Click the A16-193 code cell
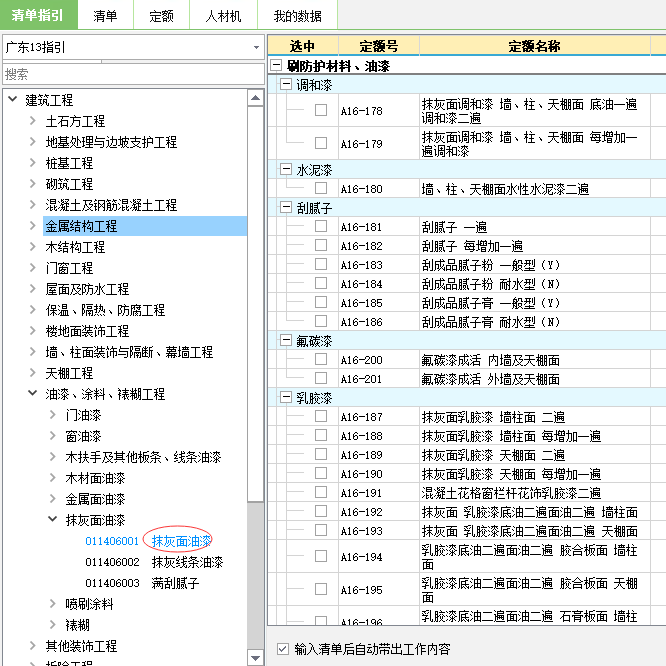Viewport: 666px width, 666px height. (x=379, y=531)
